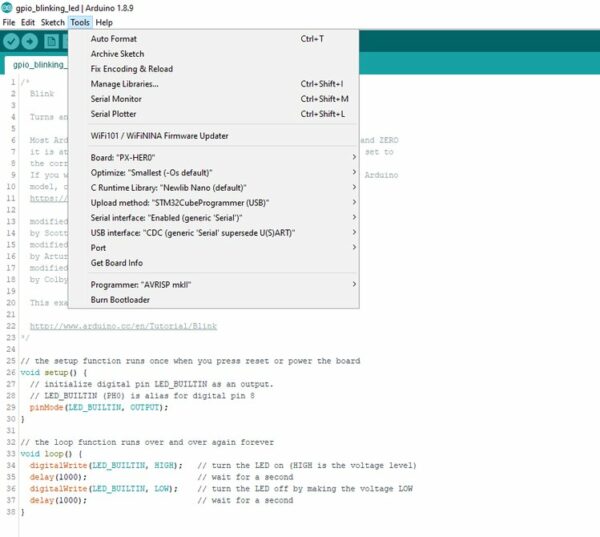Select Auto Format from the Tools menu

click(x=113, y=39)
